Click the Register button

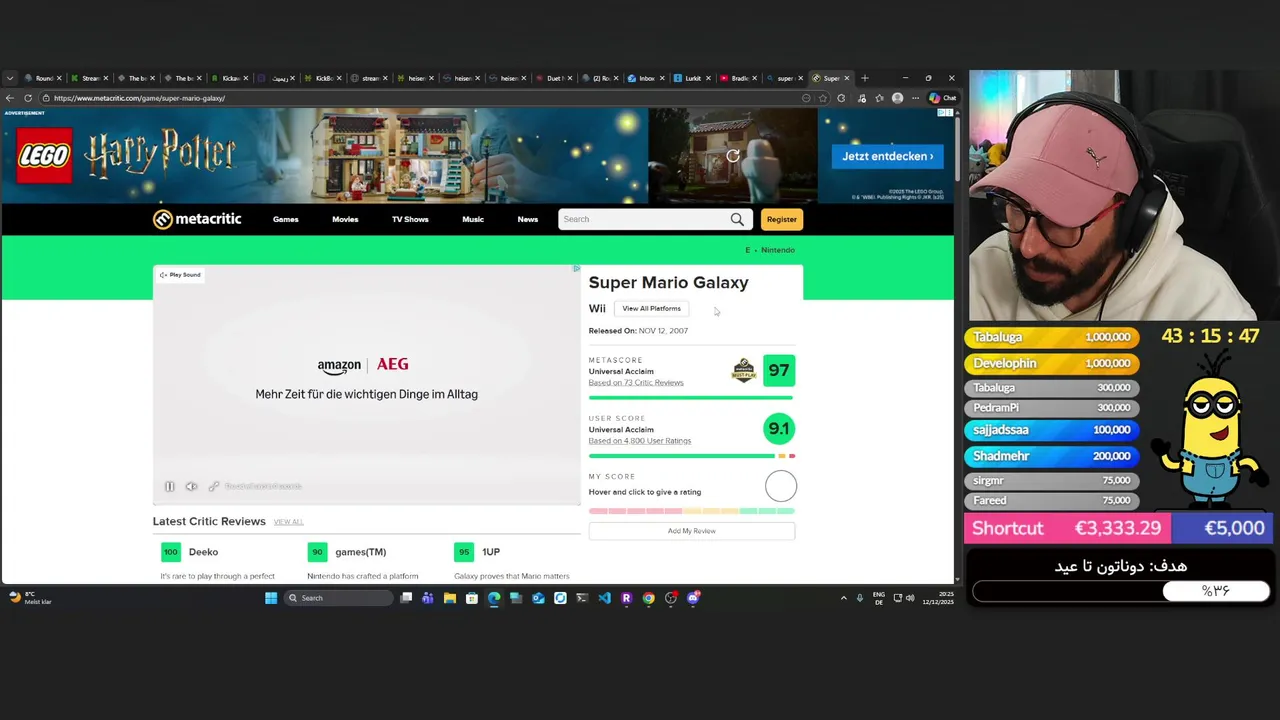coord(782,219)
